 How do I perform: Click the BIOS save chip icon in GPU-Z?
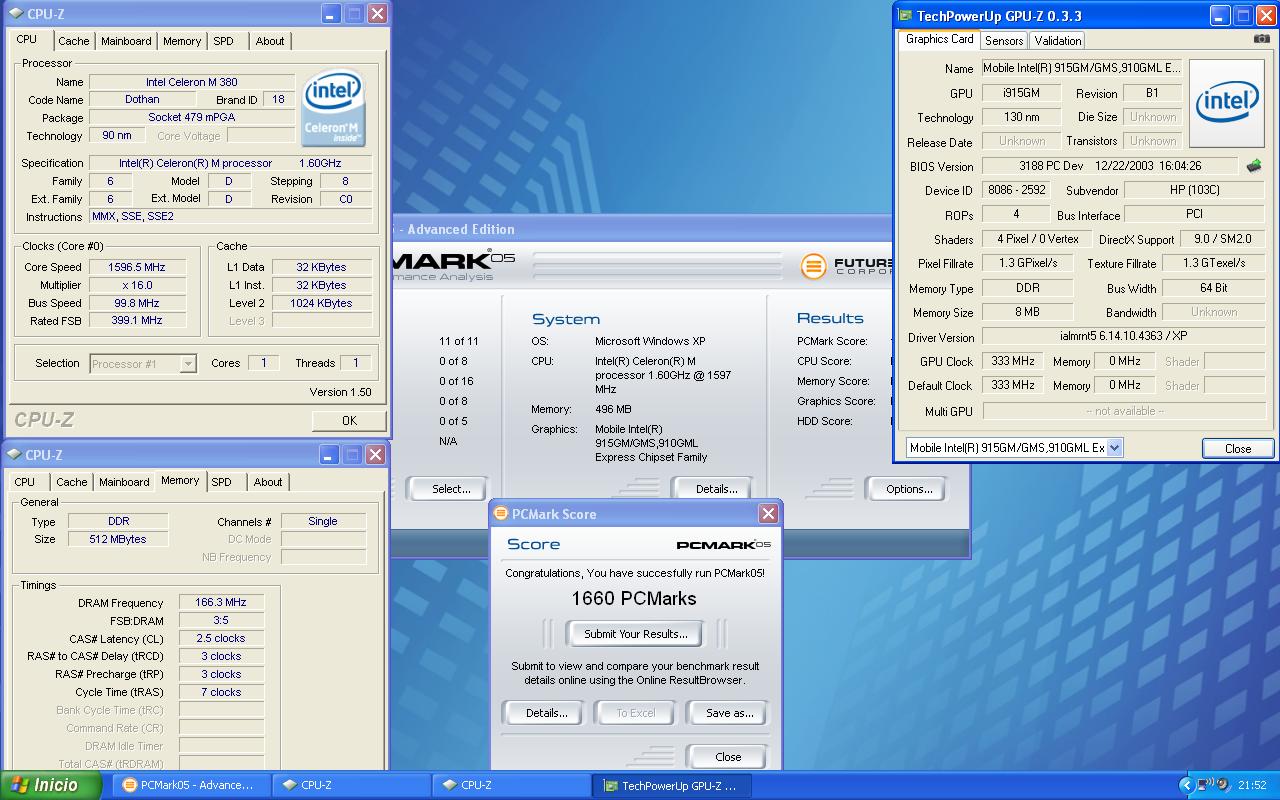coord(1254,166)
